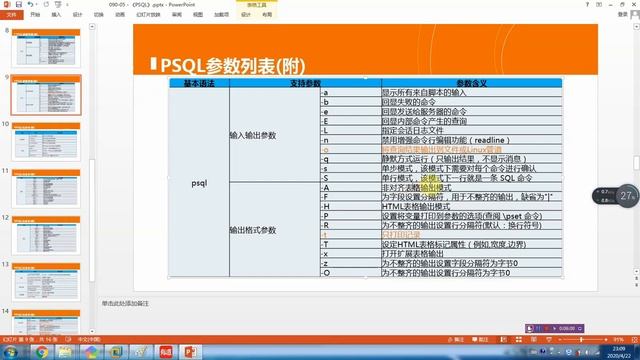640x360 pixels.
Task: Open the 文件 (File) tab
Action: tap(12, 15)
